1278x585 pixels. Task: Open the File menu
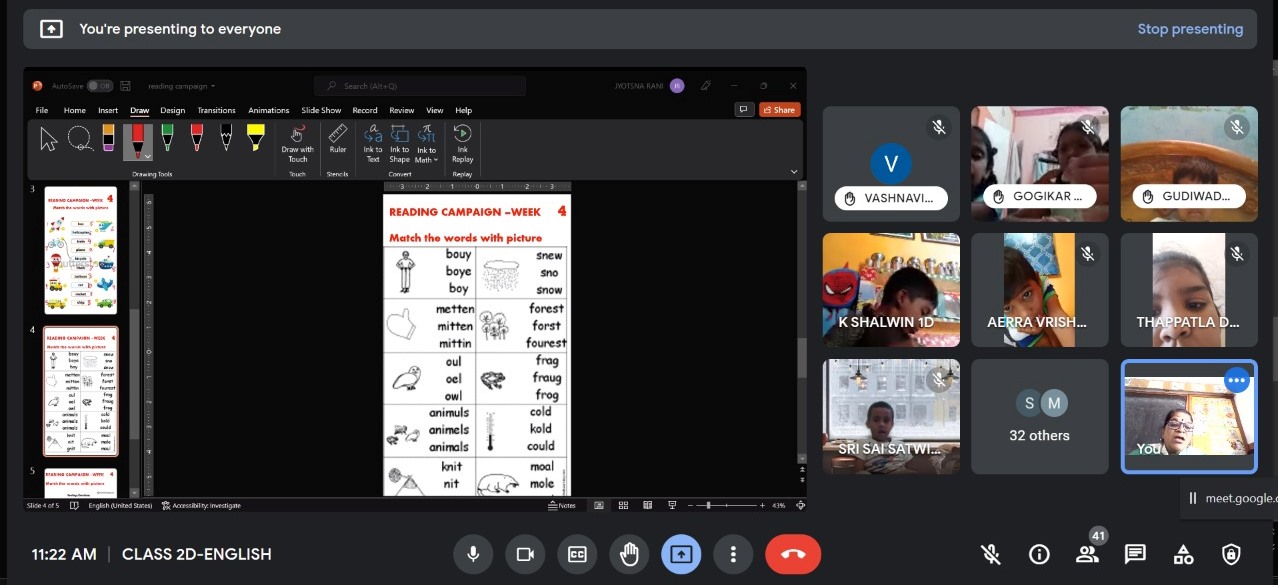pyautogui.click(x=42, y=110)
